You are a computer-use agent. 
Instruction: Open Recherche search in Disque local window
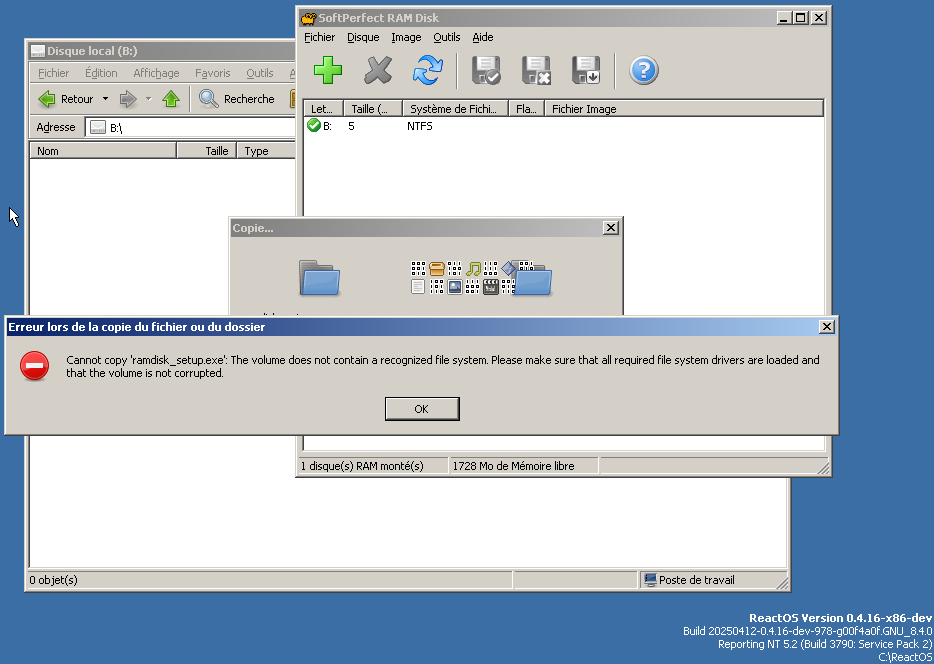pyautogui.click(x=236, y=99)
